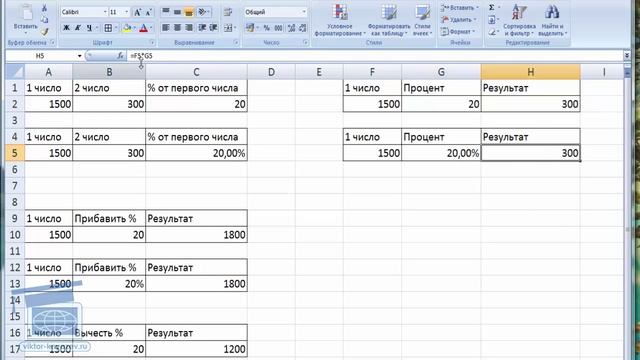Open the Формат cells menu
The height and width of the screenshot is (360, 640).
pyautogui.click(x=458, y=31)
